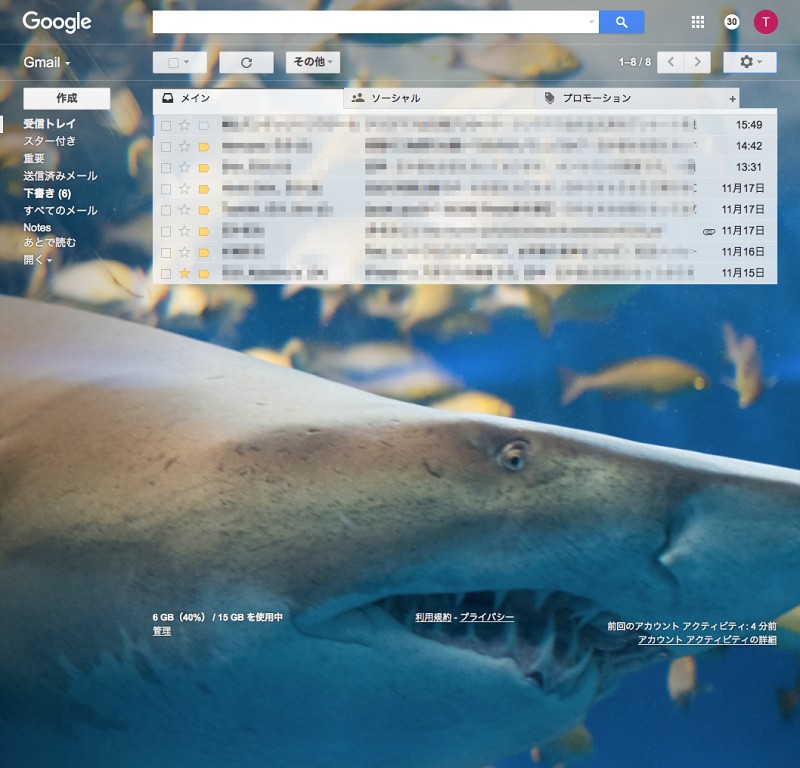Screen dimensions: 800x768
Task: Refresh the inbox with the reload icon
Action: pos(246,62)
